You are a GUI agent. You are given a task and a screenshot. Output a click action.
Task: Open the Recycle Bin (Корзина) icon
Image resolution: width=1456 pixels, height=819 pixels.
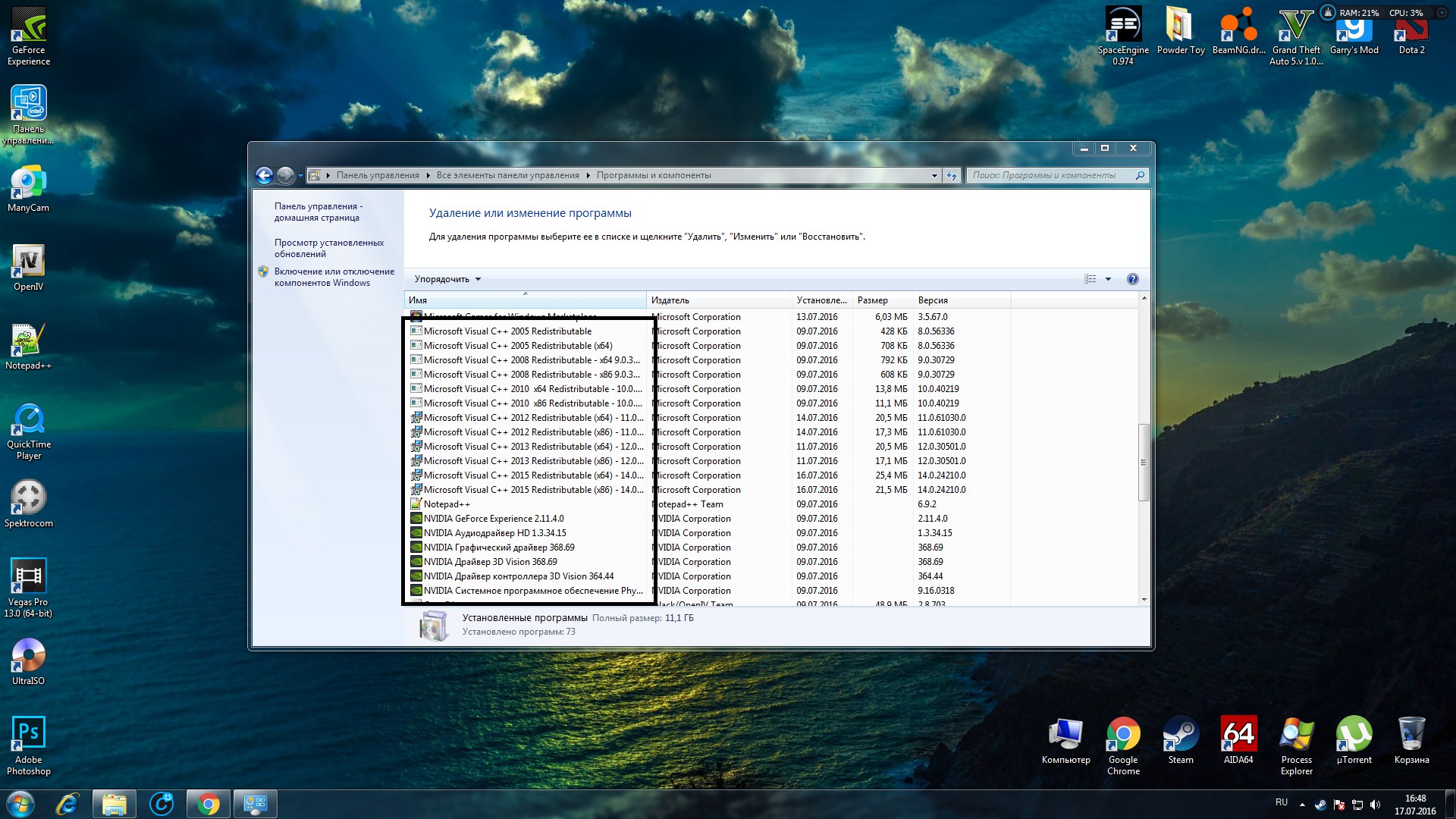1411,741
